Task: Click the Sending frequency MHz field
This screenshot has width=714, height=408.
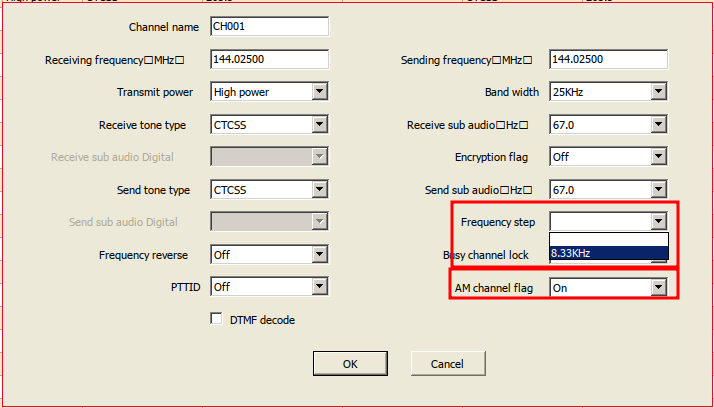Action: click(608, 60)
